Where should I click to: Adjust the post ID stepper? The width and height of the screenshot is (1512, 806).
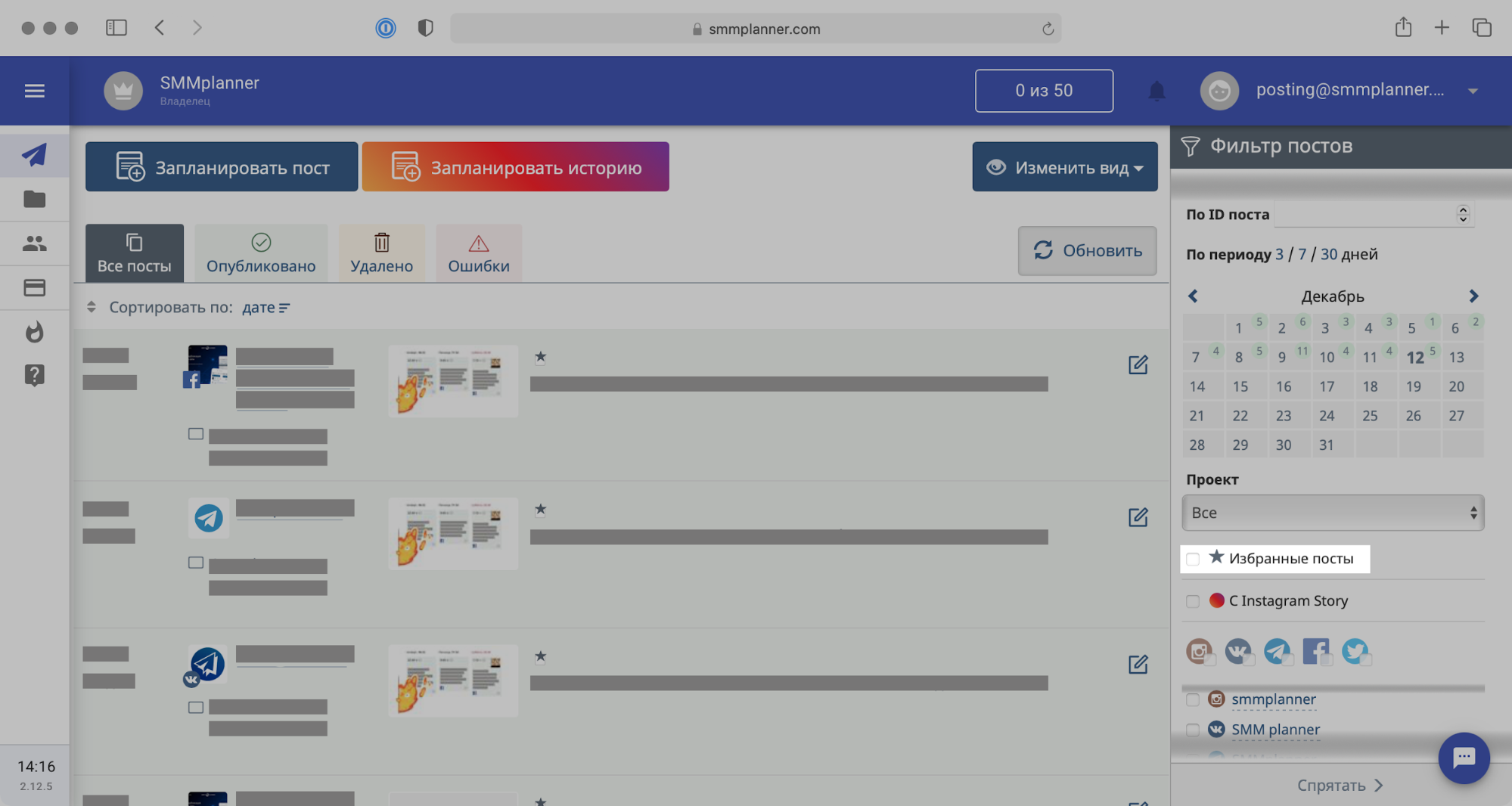click(1463, 214)
